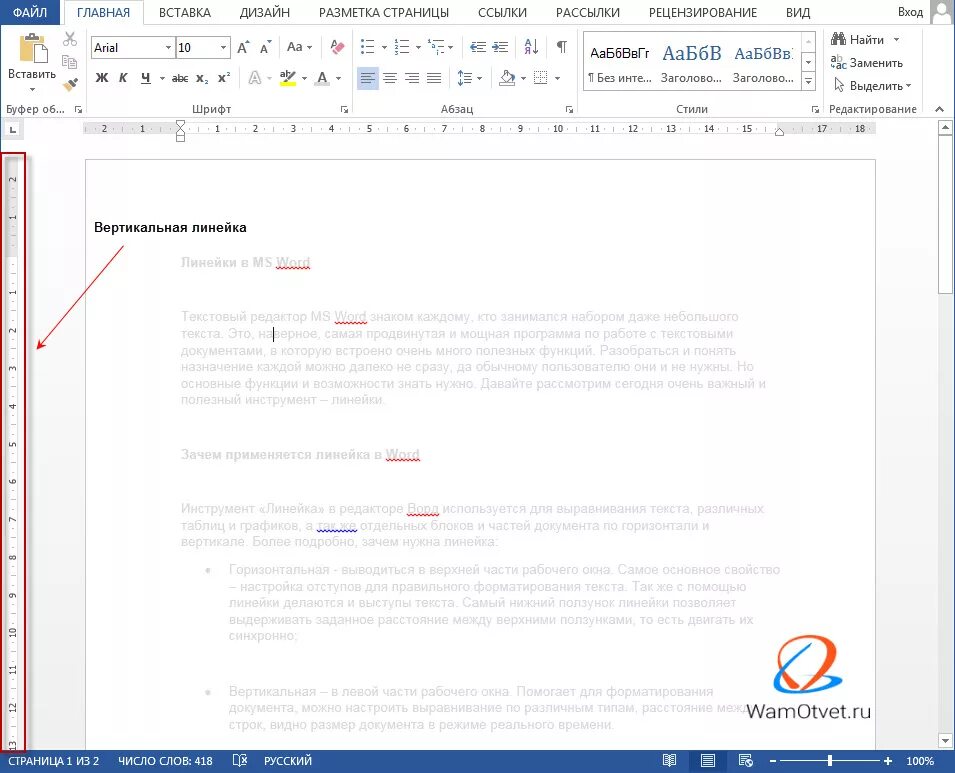Click the bulleted list icon
955x773 pixels.
click(367, 47)
